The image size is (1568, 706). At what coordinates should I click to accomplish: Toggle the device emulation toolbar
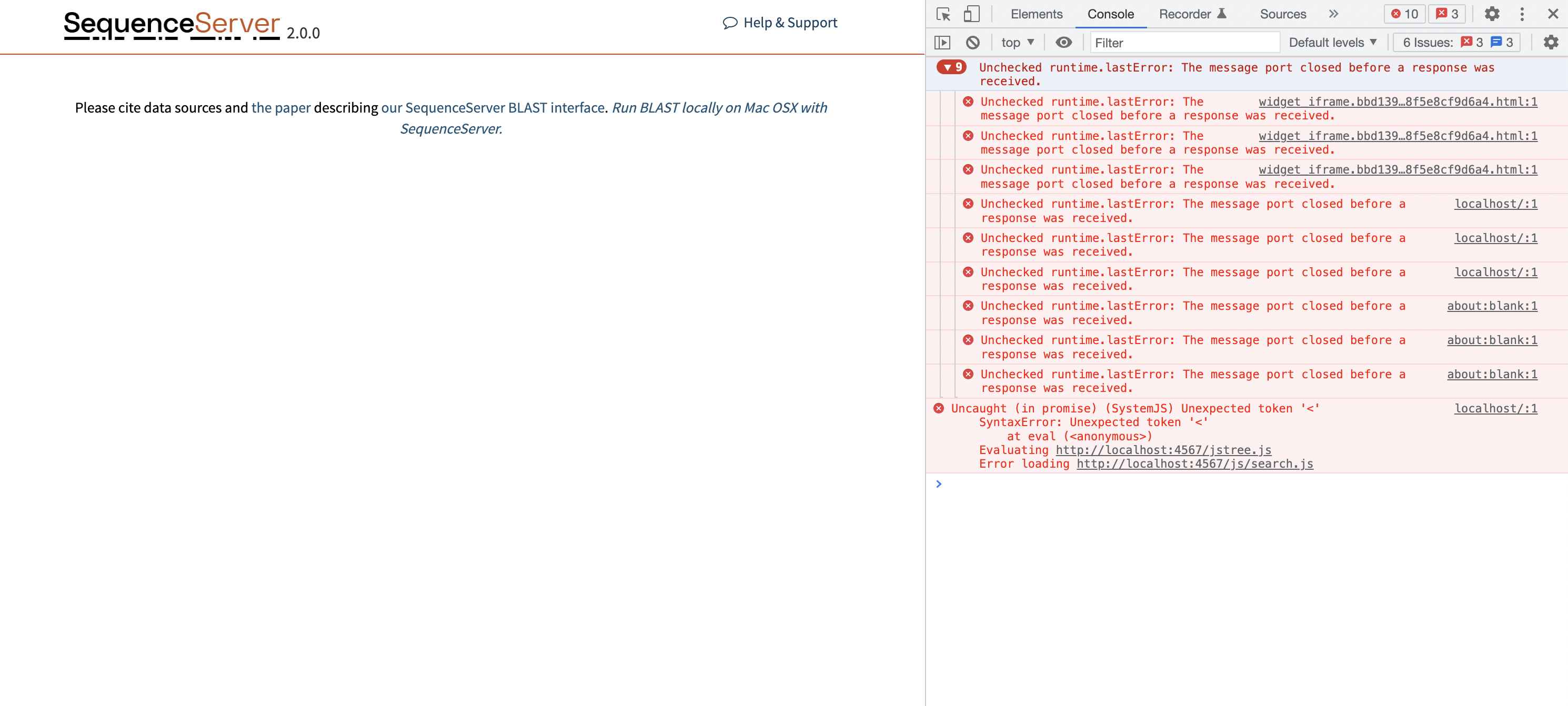tap(971, 13)
